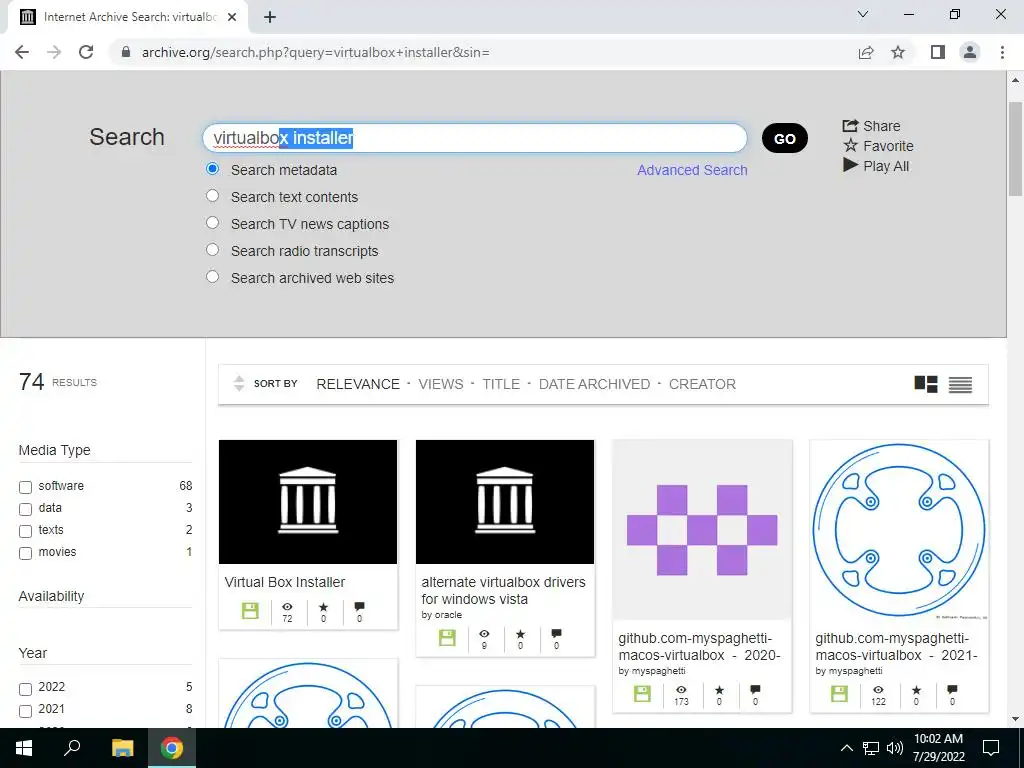
Task: Check the 2022 year filter
Action: 25,689
